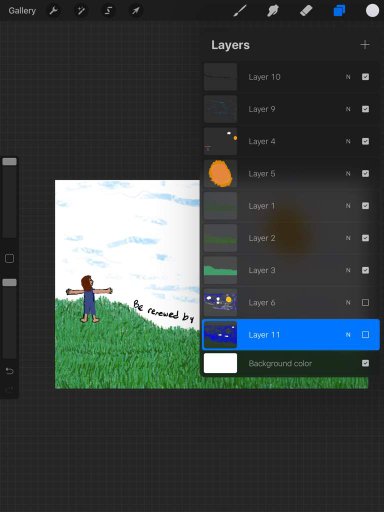Open the Adjustments magic wand menu
This screenshot has height=512, width=384.
81,11
